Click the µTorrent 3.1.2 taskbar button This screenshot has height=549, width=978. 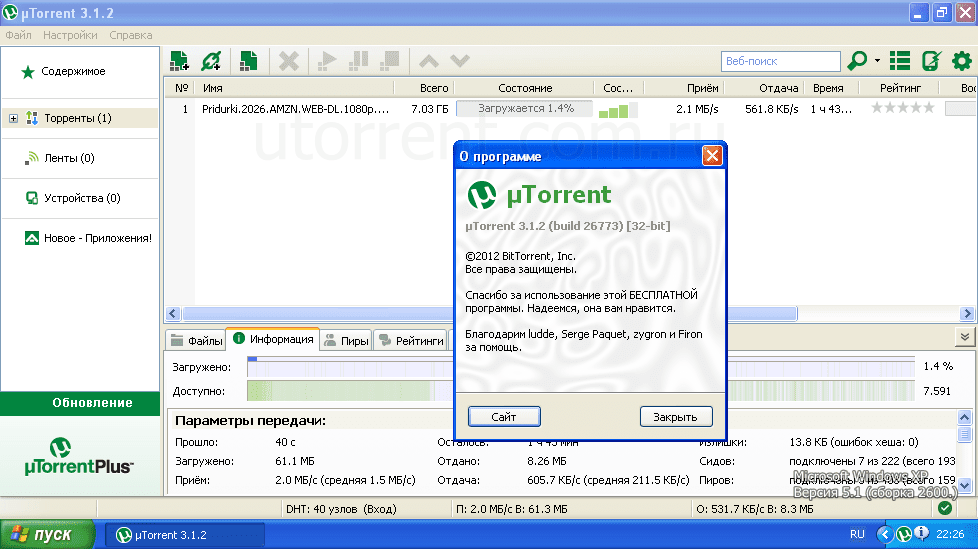(x=184, y=535)
